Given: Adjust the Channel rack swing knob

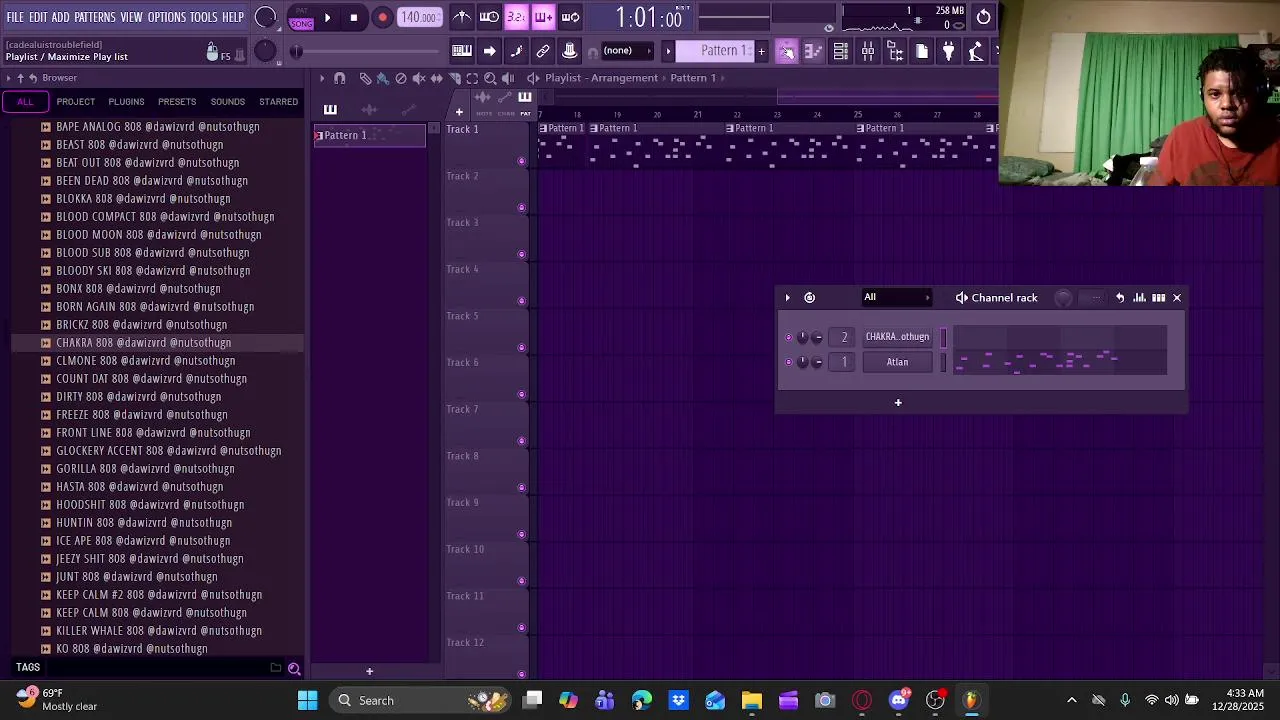Looking at the screenshot, I should click(x=1063, y=297).
